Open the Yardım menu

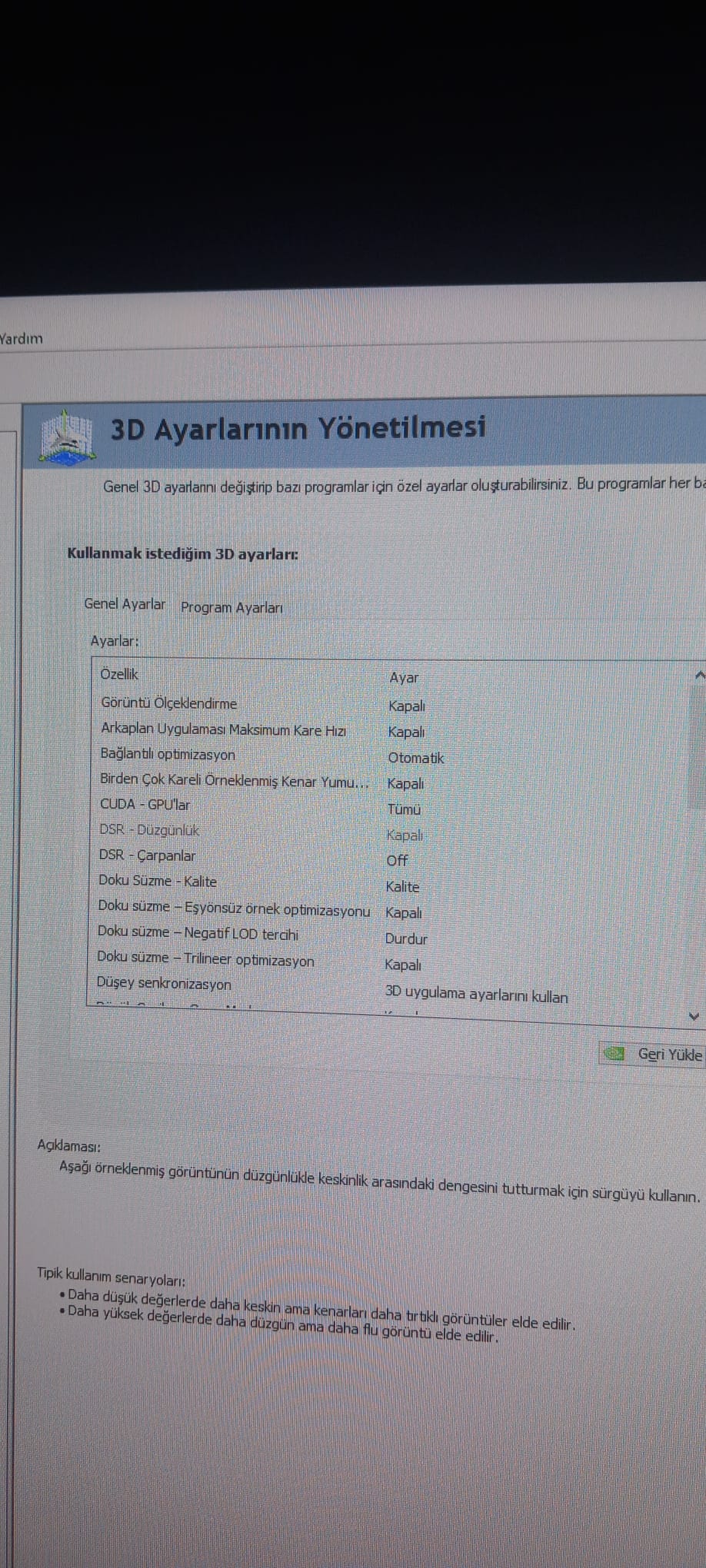(x=22, y=338)
